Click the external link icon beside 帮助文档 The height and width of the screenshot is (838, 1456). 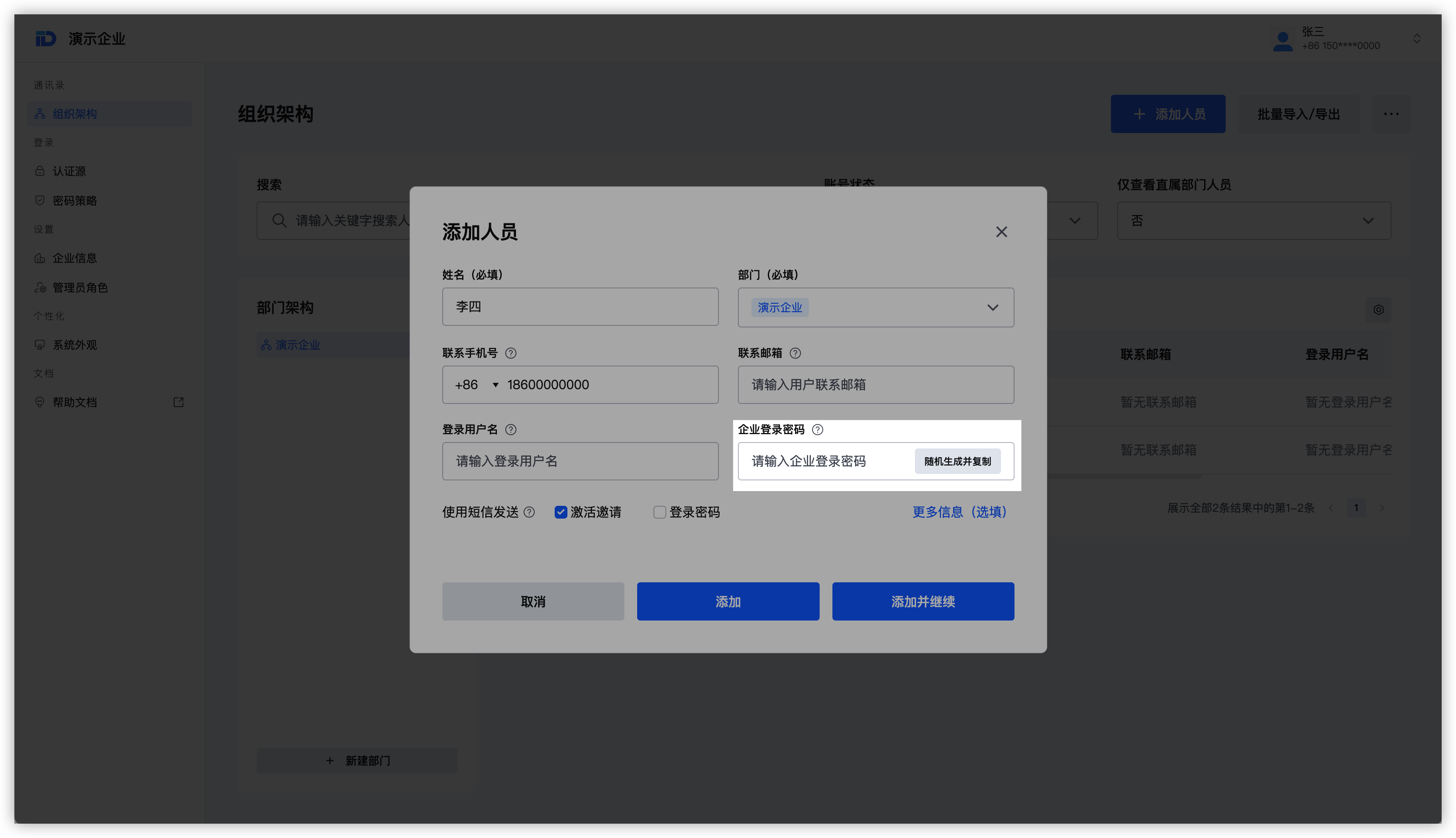coord(179,402)
